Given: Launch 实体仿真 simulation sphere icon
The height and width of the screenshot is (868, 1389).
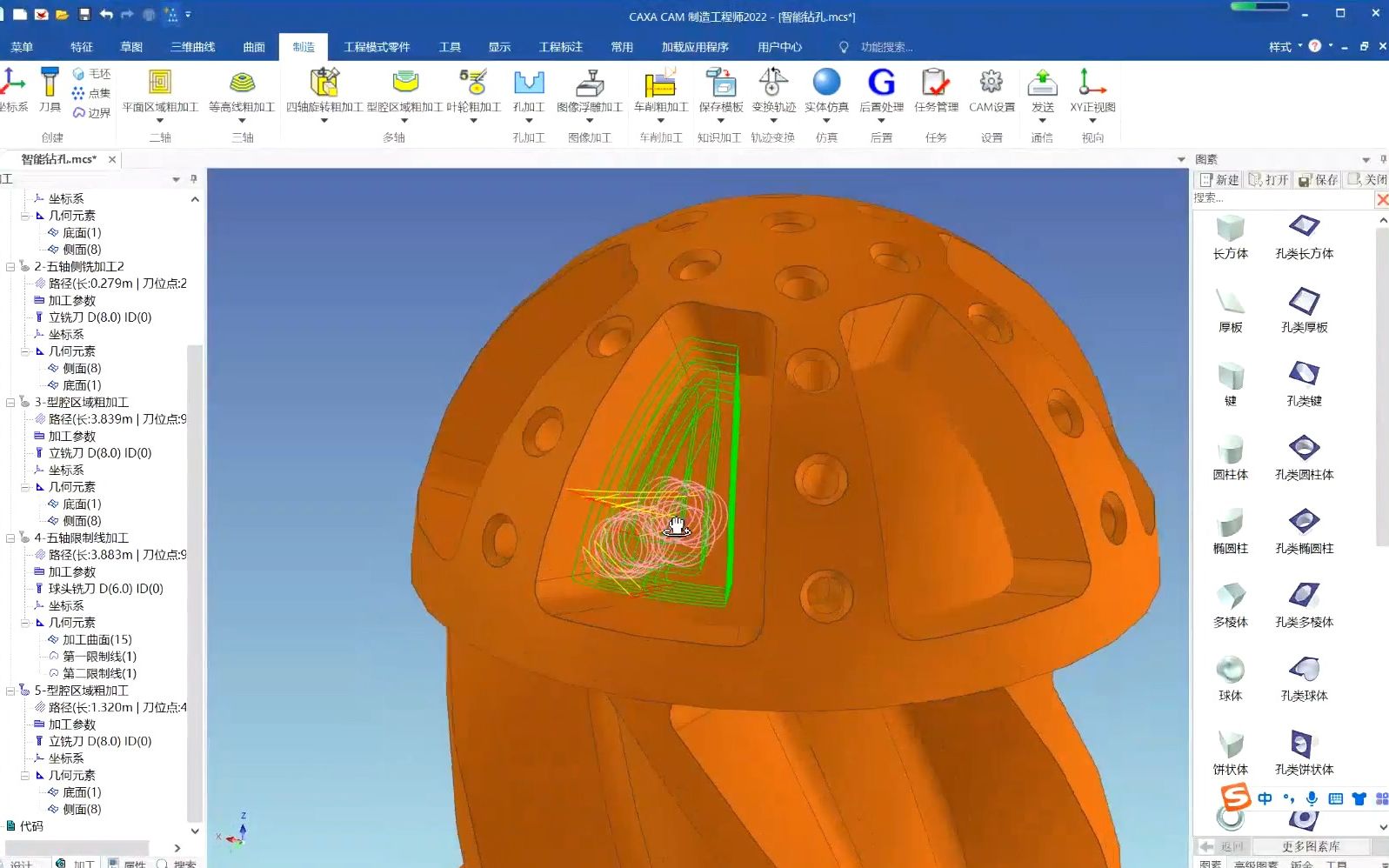Looking at the screenshot, I should (x=826, y=83).
